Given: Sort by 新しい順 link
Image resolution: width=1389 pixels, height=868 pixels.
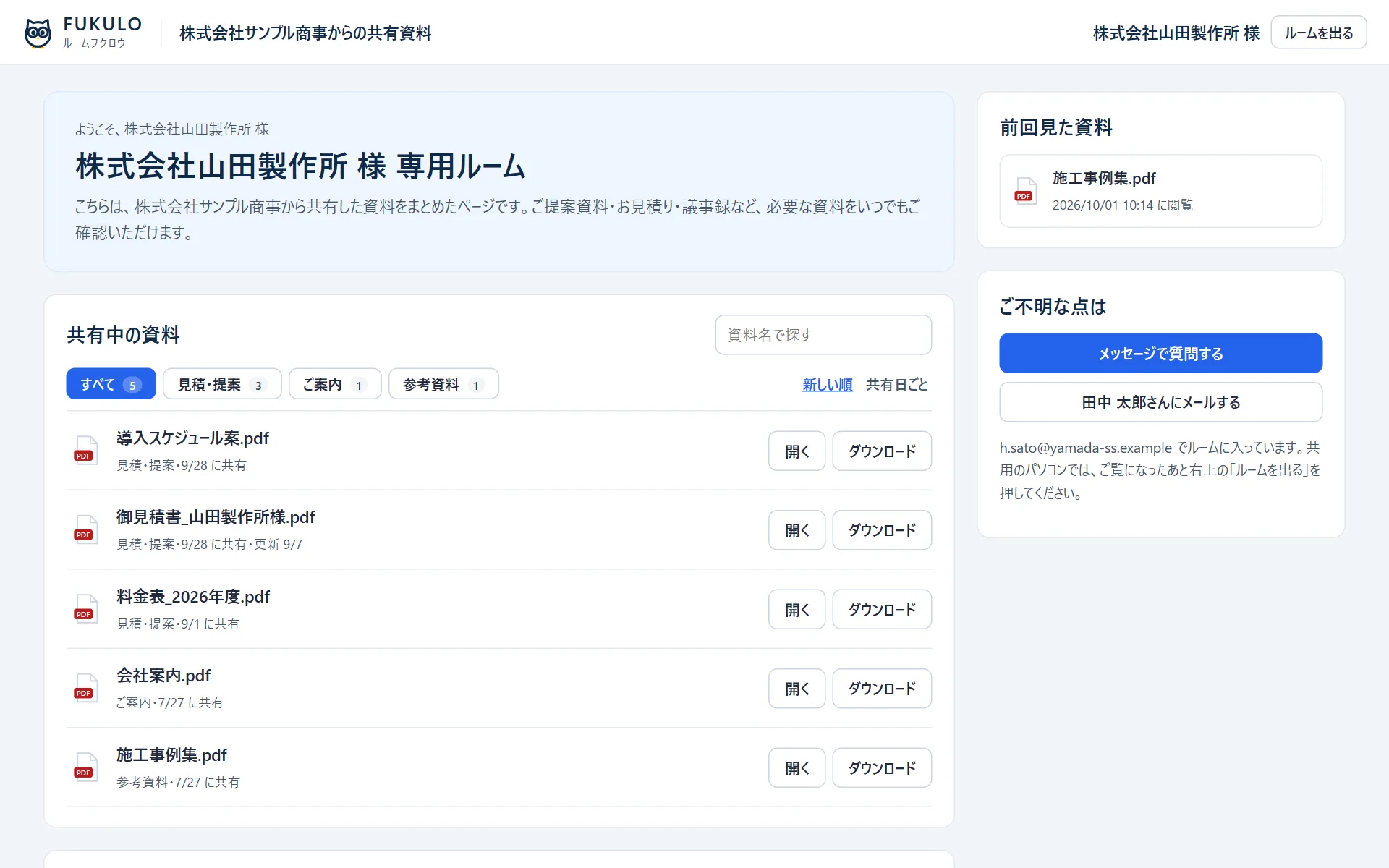Looking at the screenshot, I should tap(827, 385).
